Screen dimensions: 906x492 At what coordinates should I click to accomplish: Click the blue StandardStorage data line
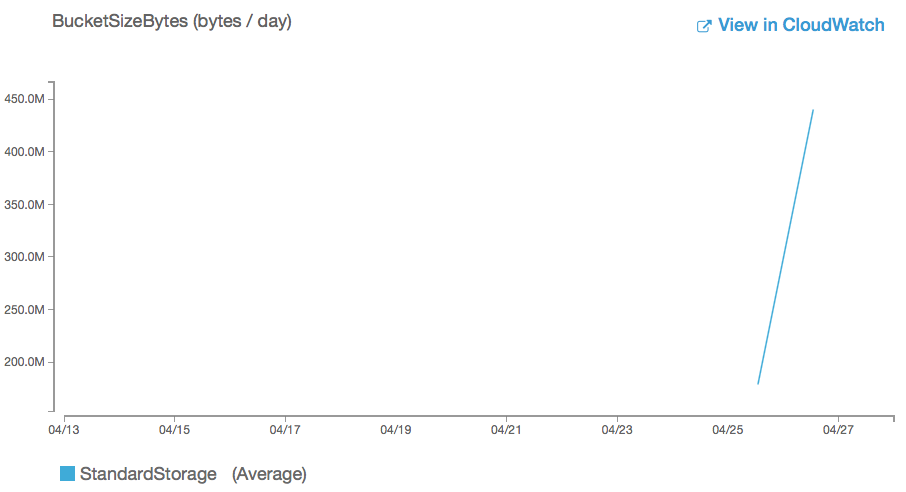click(x=786, y=247)
